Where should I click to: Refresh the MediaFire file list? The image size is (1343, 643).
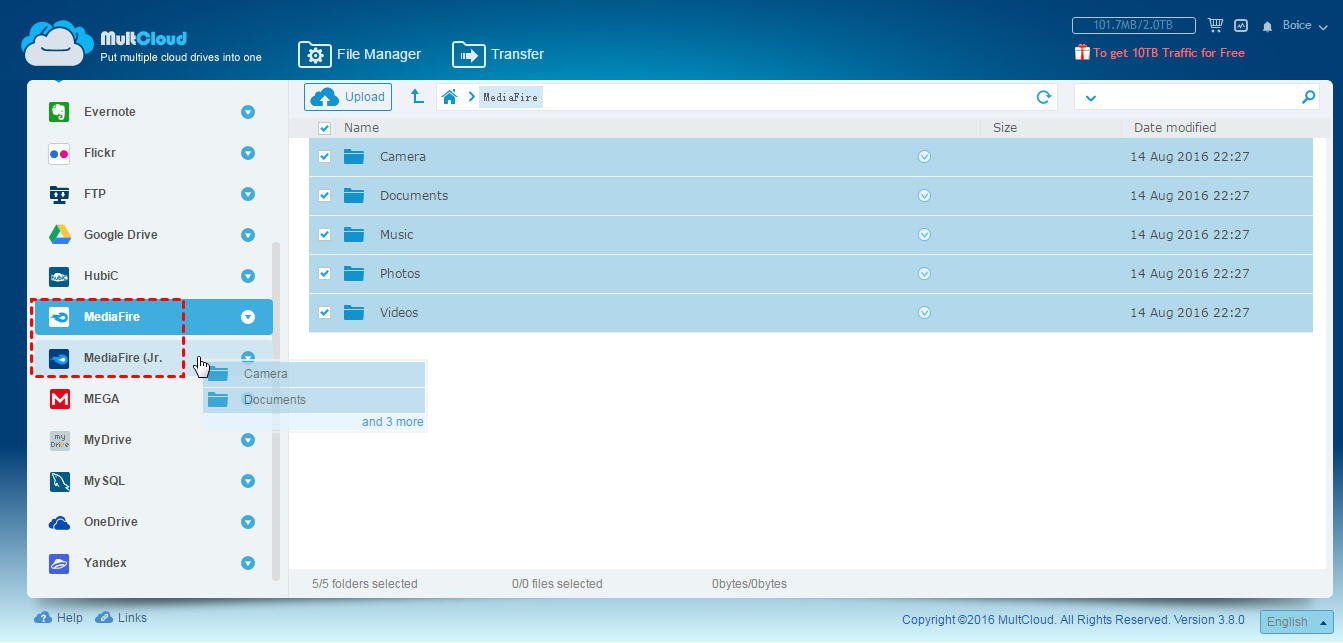[x=1043, y=97]
